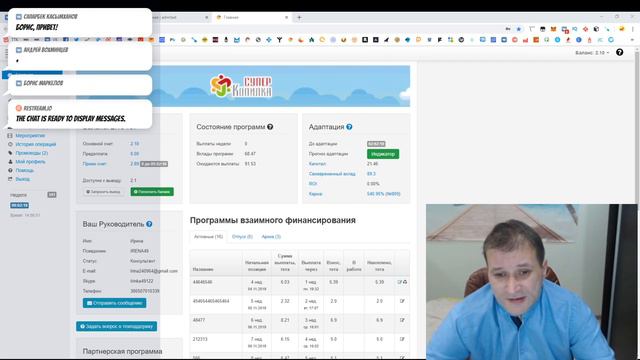Click edit icon in row 48646546
This screenshot has height=360, width=640.
(400, 282)
